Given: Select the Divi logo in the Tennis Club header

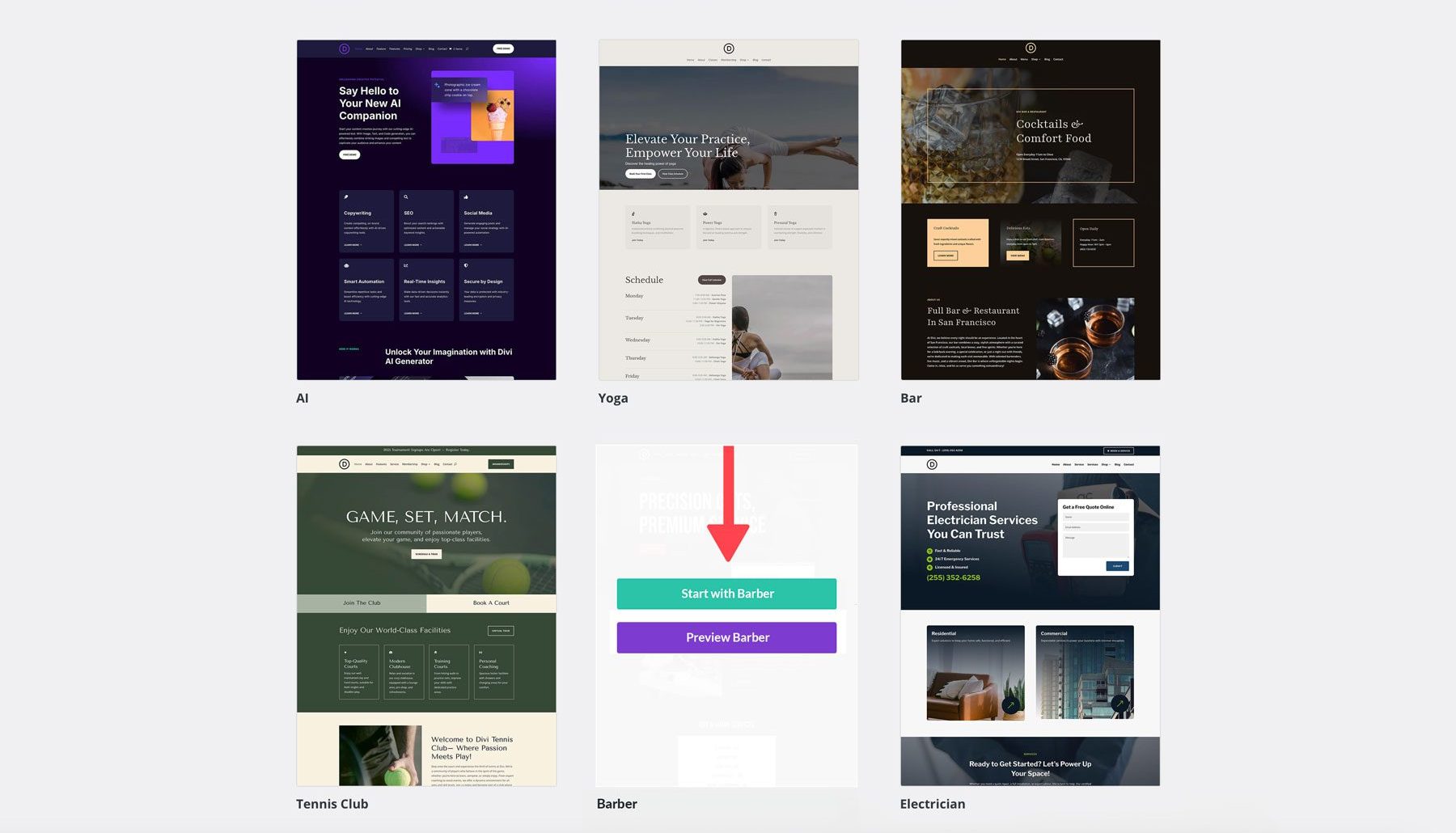Looking at the screenshot, I should (x=345, y=464).
